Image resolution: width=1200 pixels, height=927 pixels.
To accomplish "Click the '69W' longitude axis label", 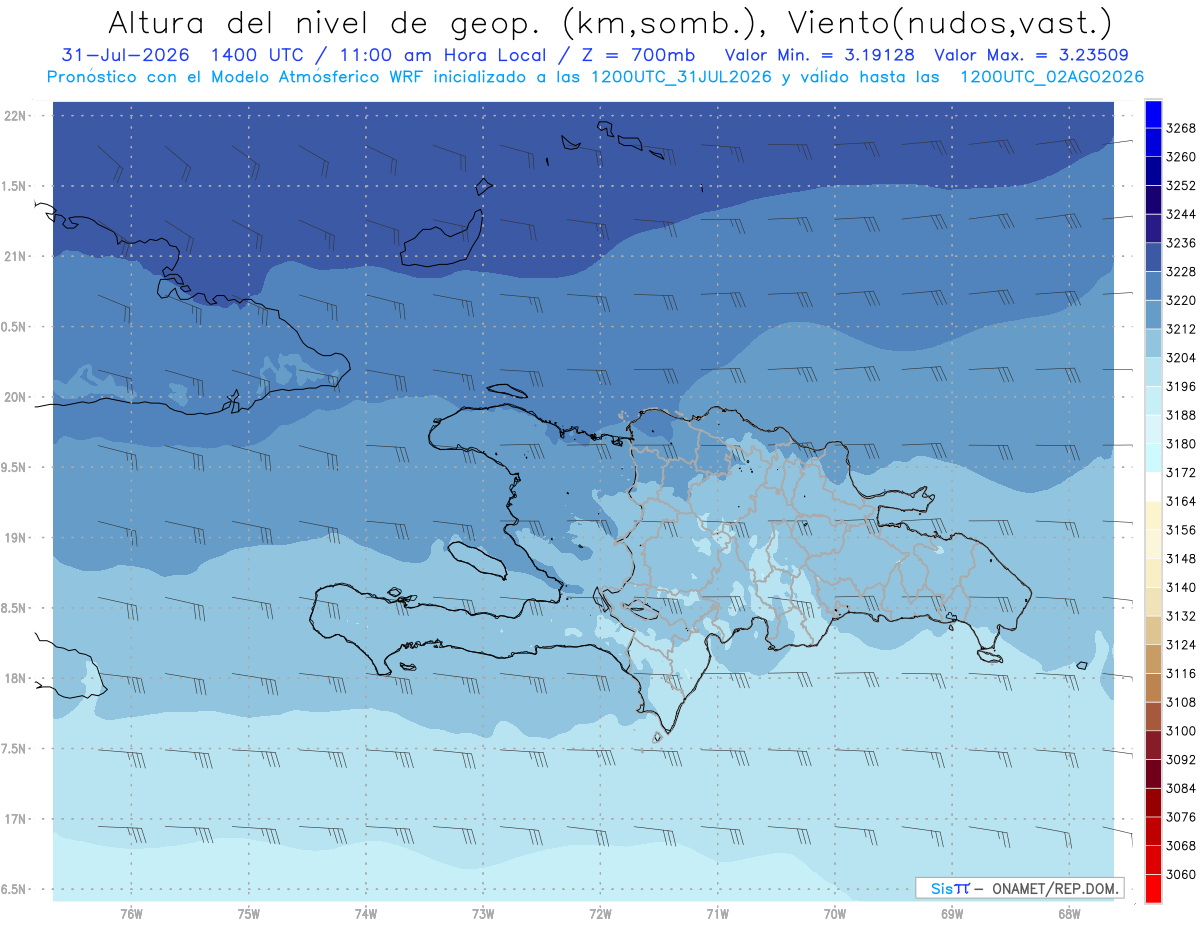I will pos(952,913).
